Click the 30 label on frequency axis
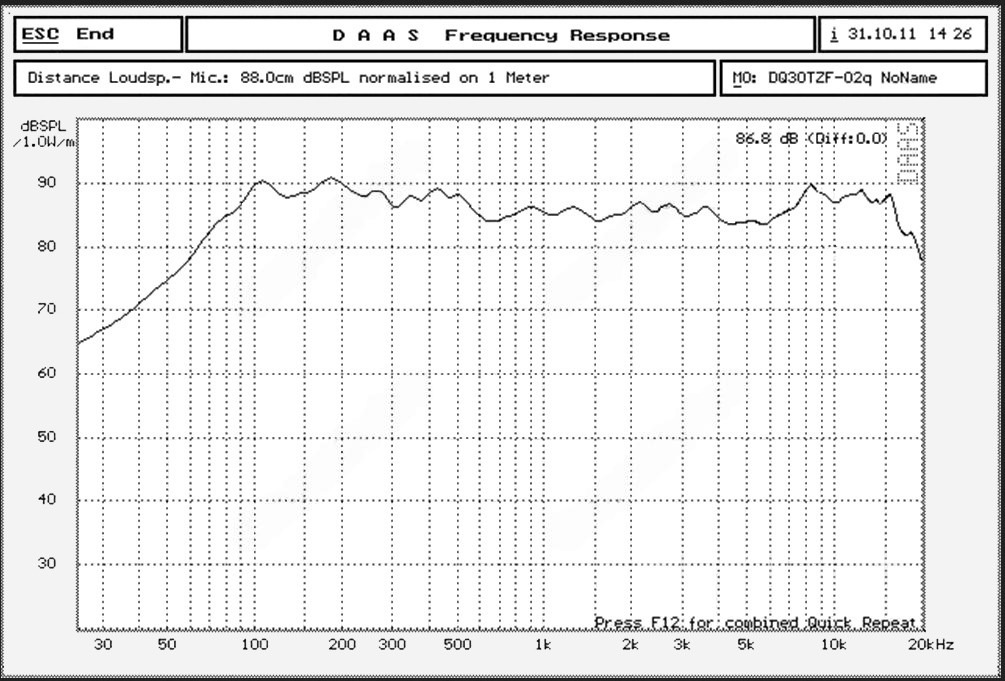The image size is (1005, 681). tap(103, 645)
